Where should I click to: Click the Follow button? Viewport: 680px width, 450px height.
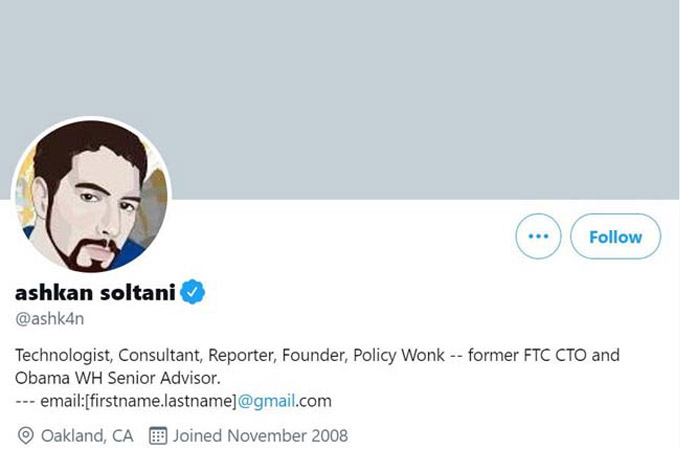615,236
